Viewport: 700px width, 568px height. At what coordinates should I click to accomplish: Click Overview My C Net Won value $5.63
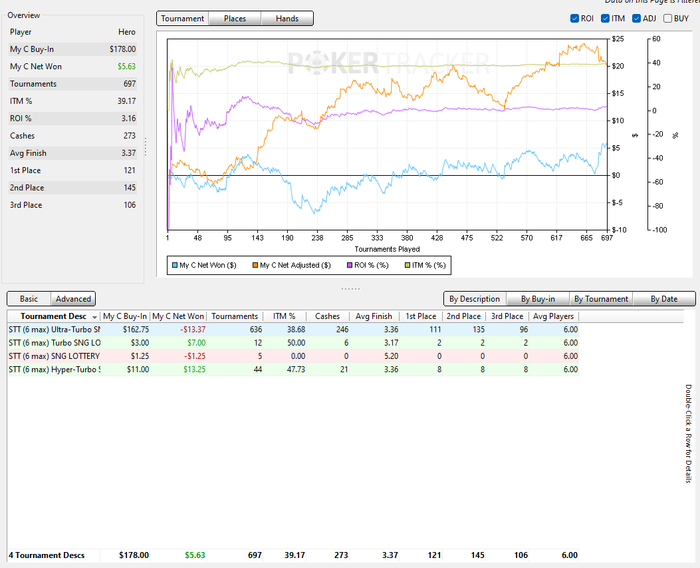[x=126, y=67]
